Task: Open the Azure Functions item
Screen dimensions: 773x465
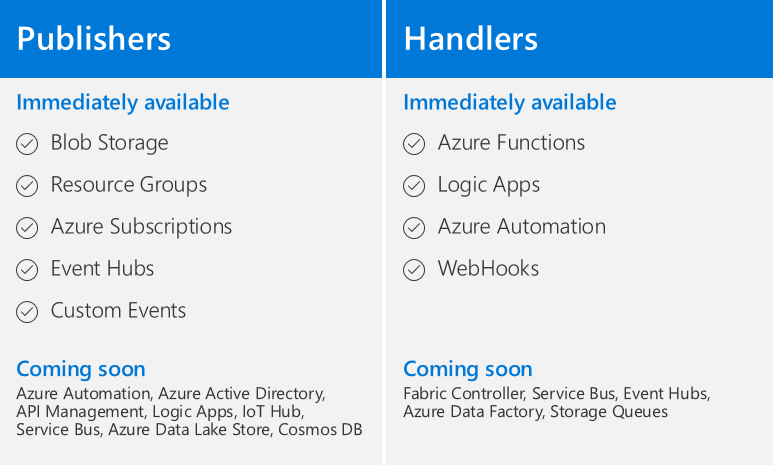Action: [511, 143]
